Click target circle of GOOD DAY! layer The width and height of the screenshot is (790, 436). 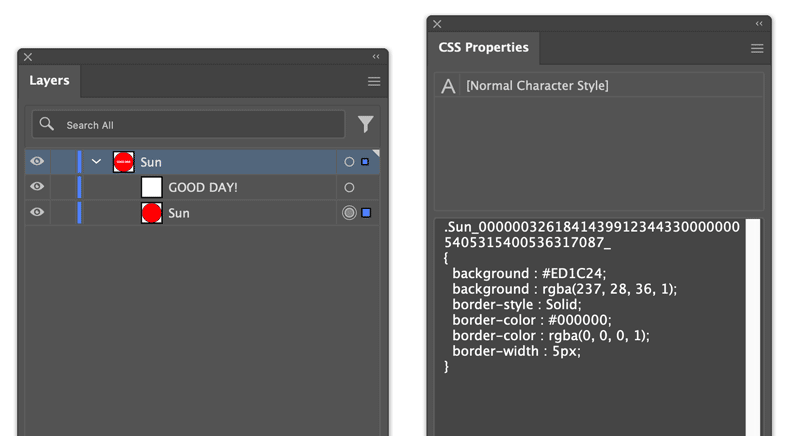(x=349, y=188)
